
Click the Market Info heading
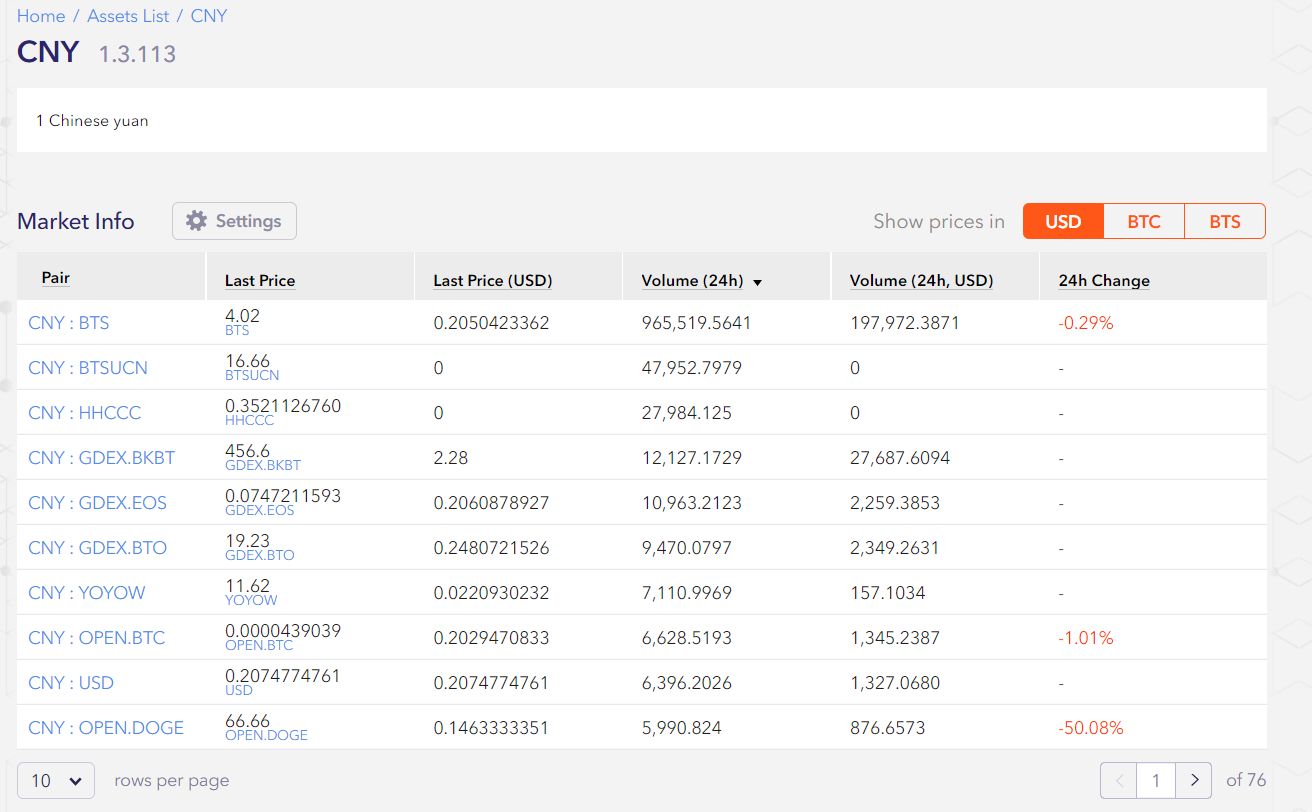pos(76,221)
